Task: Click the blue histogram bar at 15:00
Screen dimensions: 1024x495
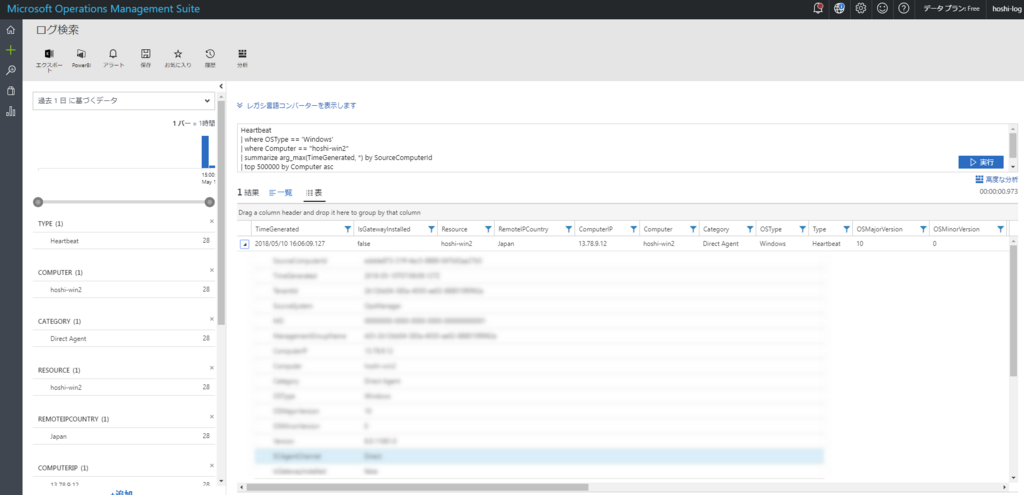Action: tap(205, 152)
